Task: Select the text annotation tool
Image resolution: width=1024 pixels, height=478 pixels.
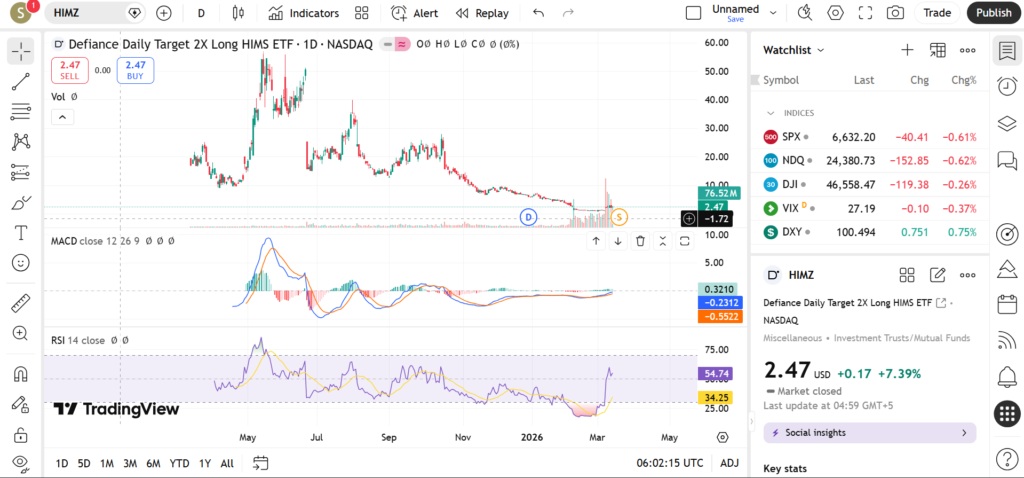Action: [20, 233]
